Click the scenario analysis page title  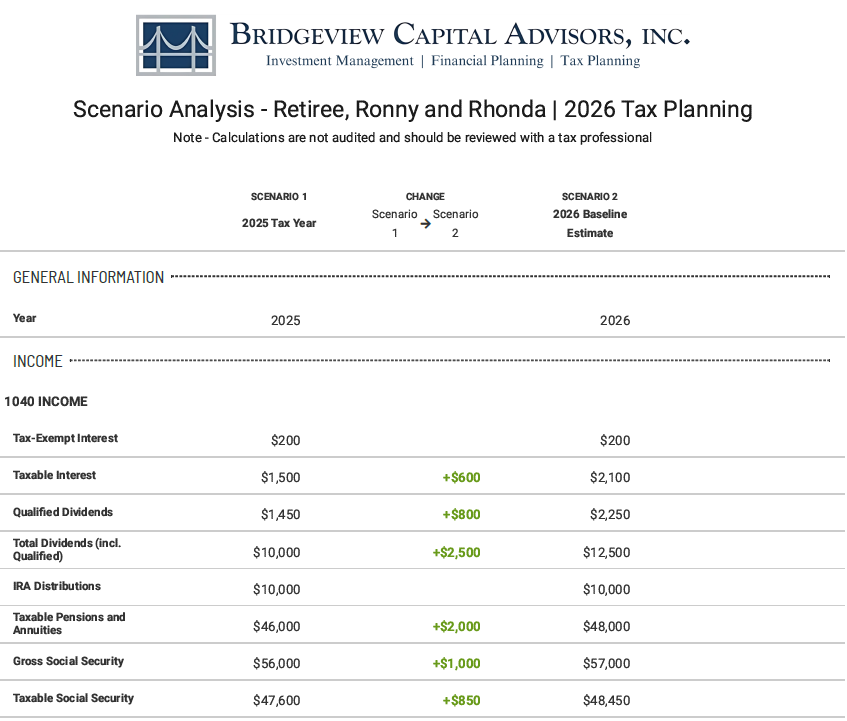pos(411,109)
